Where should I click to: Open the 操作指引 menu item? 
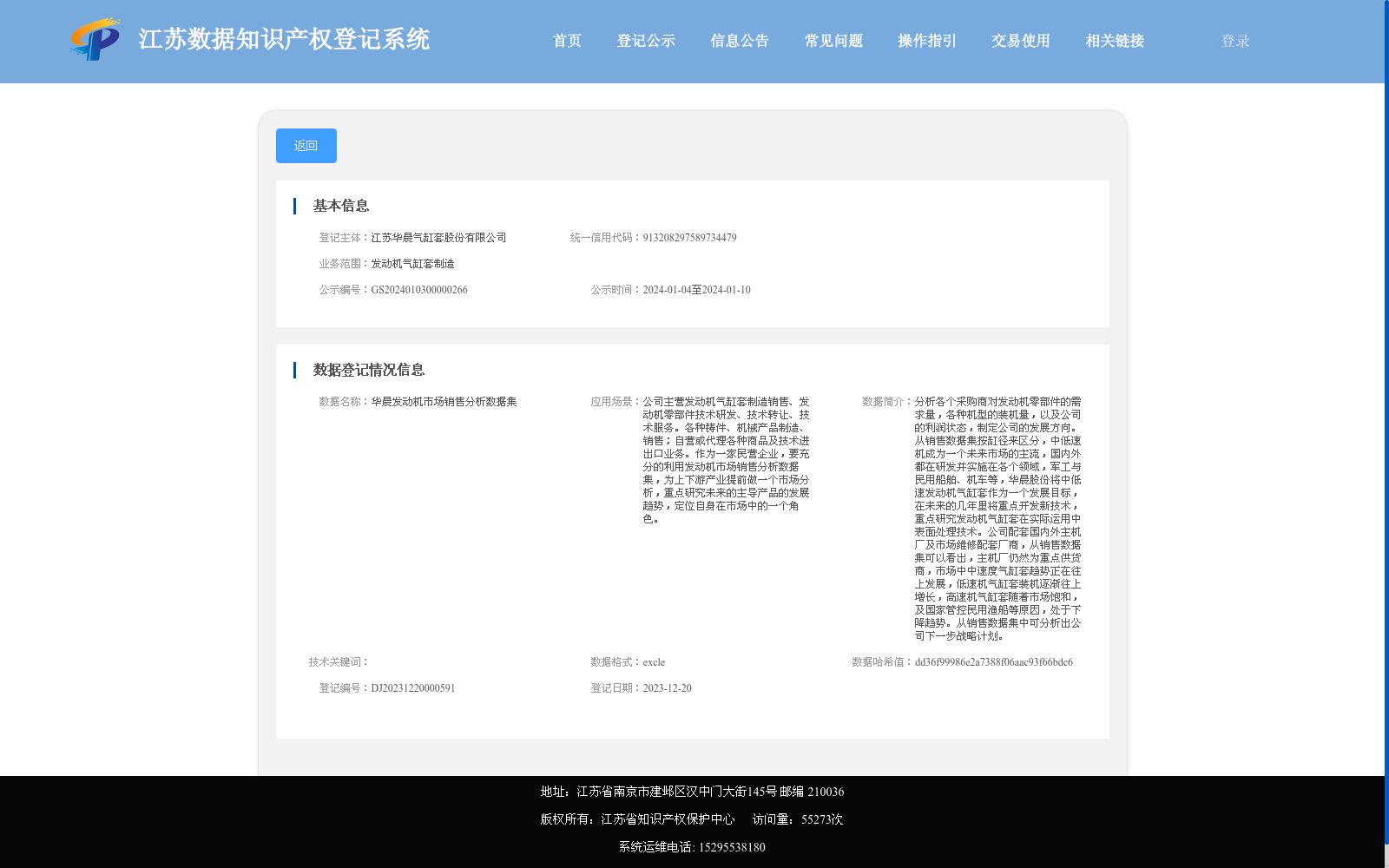927,41
